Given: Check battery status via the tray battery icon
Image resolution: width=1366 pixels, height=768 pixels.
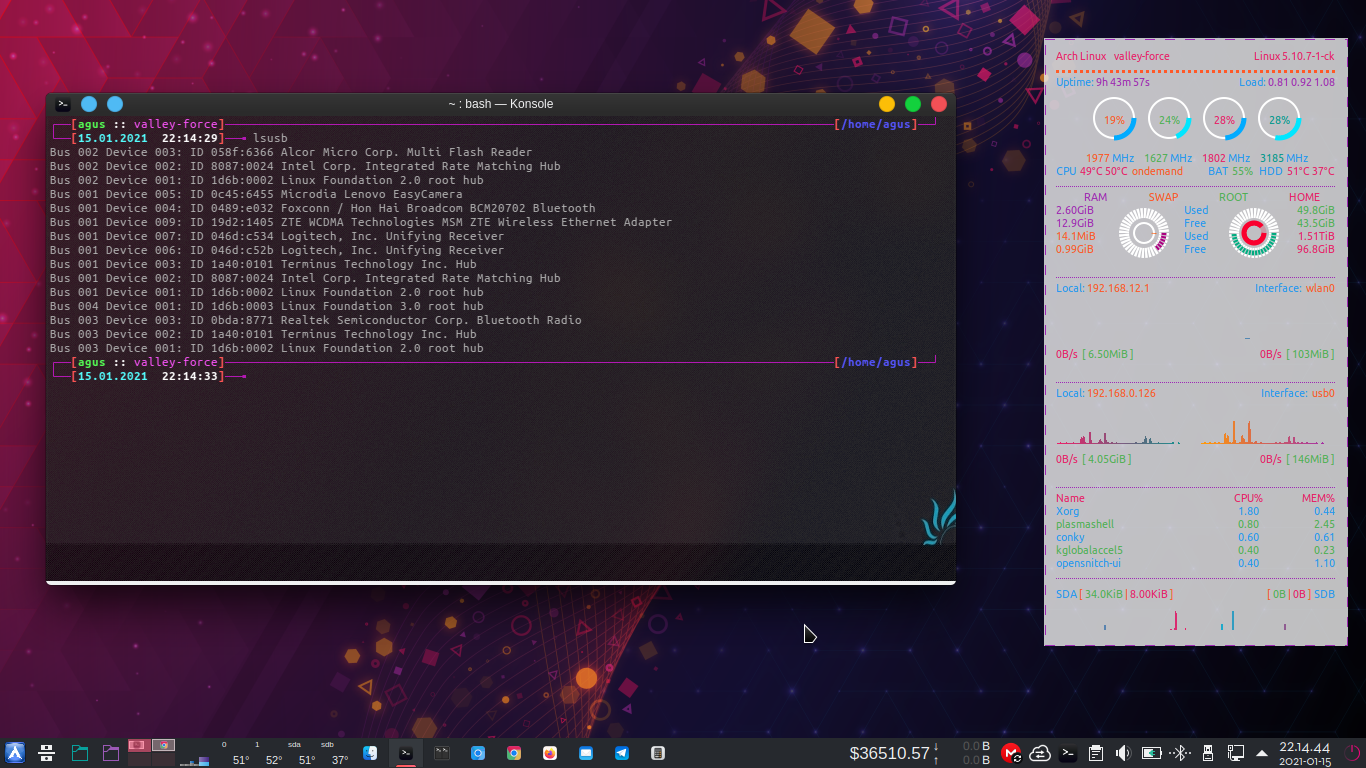Looking at the screenshot, I should 1152,753.
